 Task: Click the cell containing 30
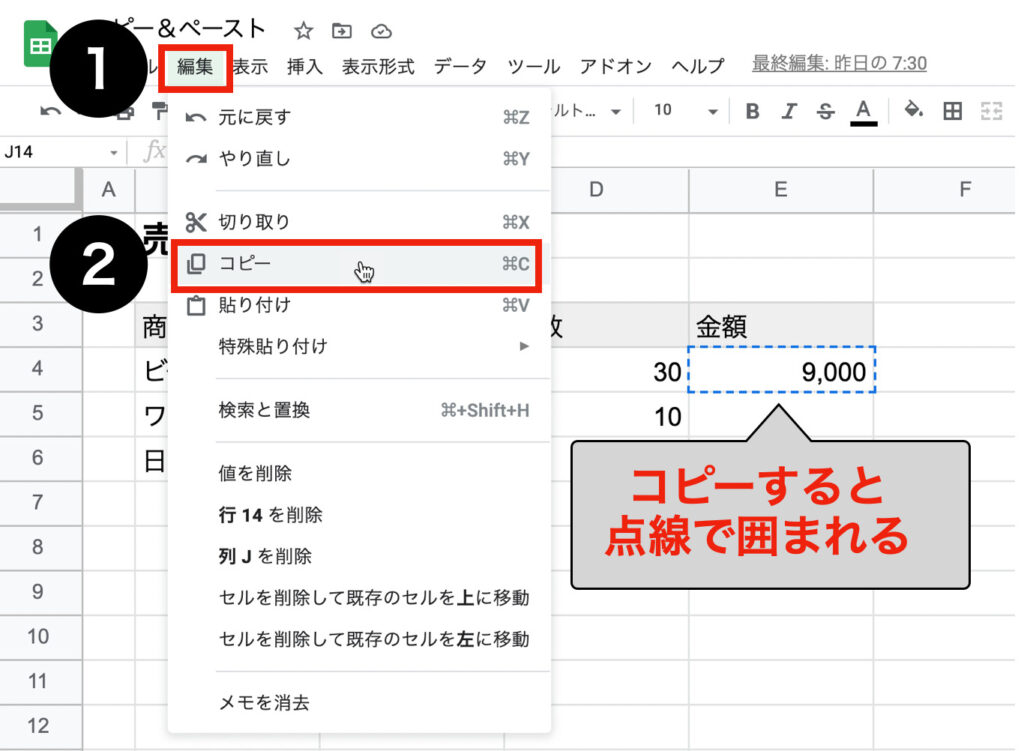(620, 371)
